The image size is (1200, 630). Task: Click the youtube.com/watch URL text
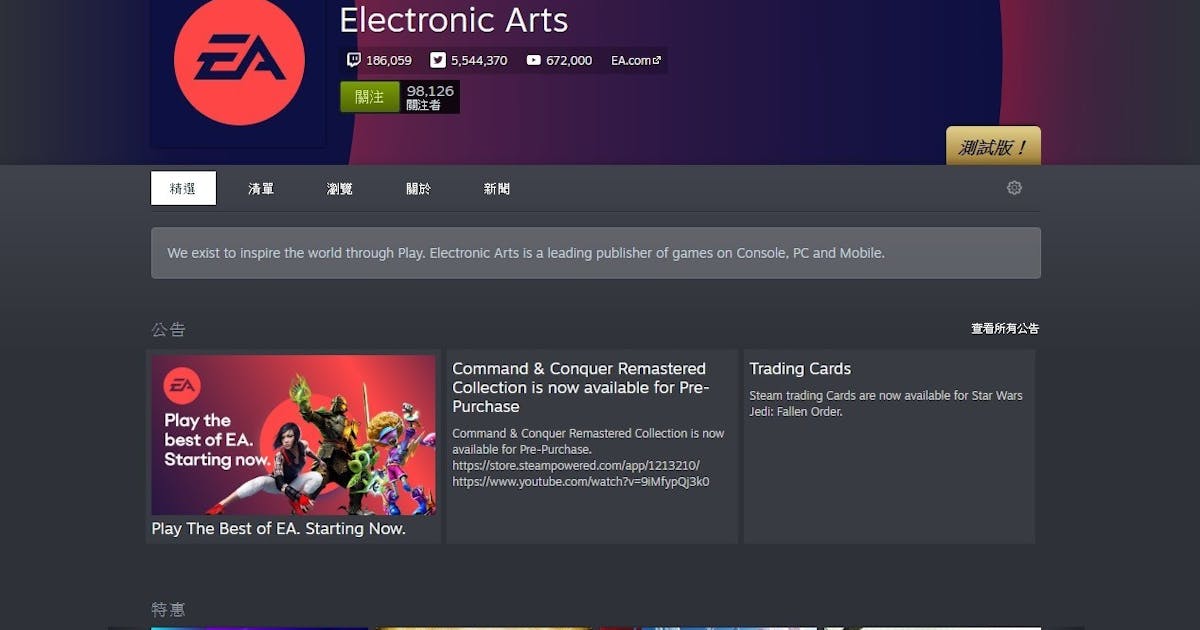click(x=581, y=481)
